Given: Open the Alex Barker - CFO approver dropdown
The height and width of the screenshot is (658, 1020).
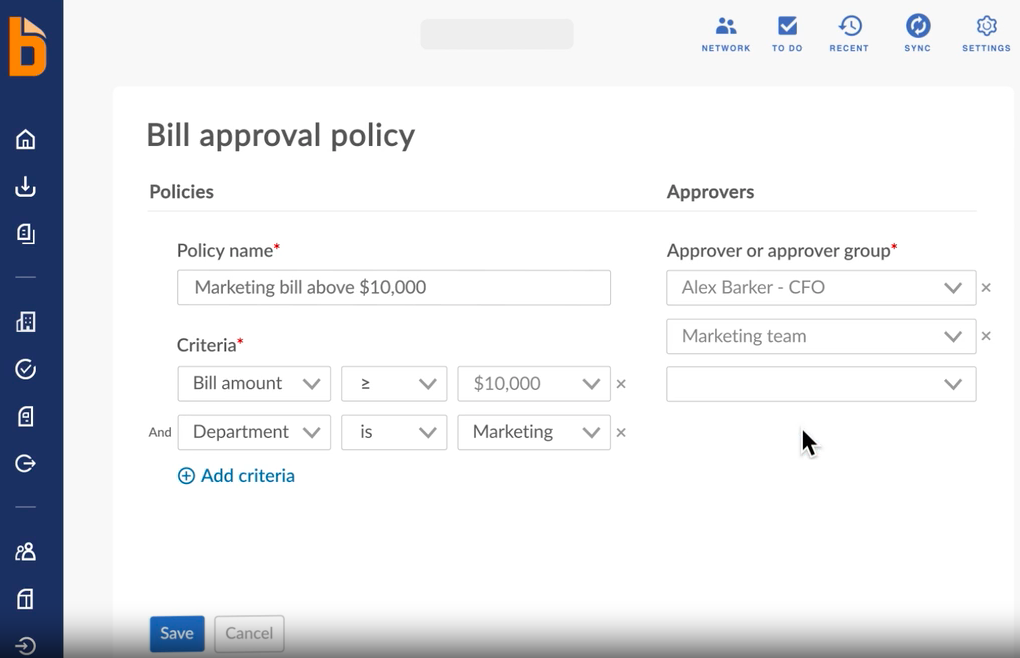Looking at the screenshot, I should tap(821, 287).
